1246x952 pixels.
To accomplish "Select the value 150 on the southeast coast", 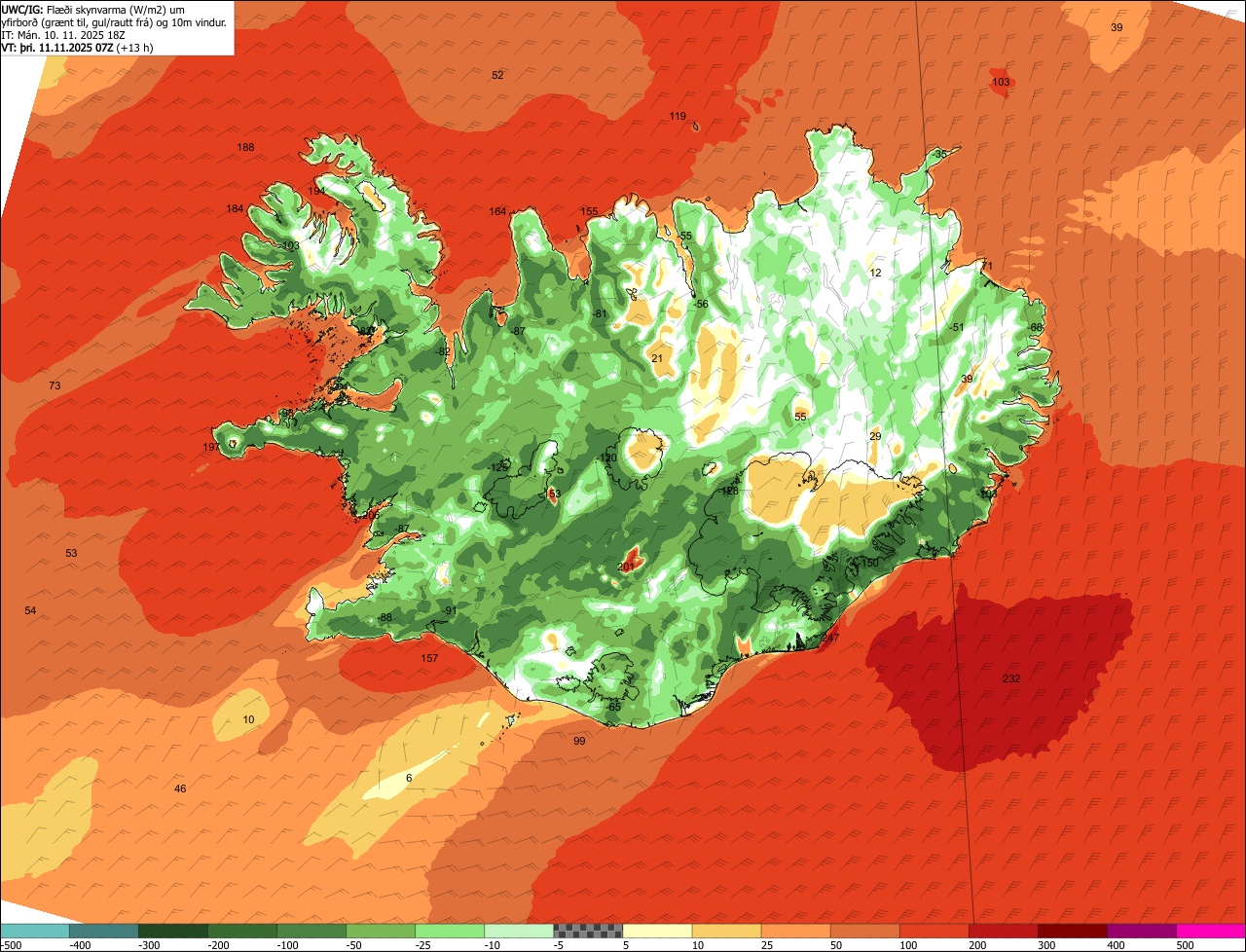I will [x=870, y=563].
